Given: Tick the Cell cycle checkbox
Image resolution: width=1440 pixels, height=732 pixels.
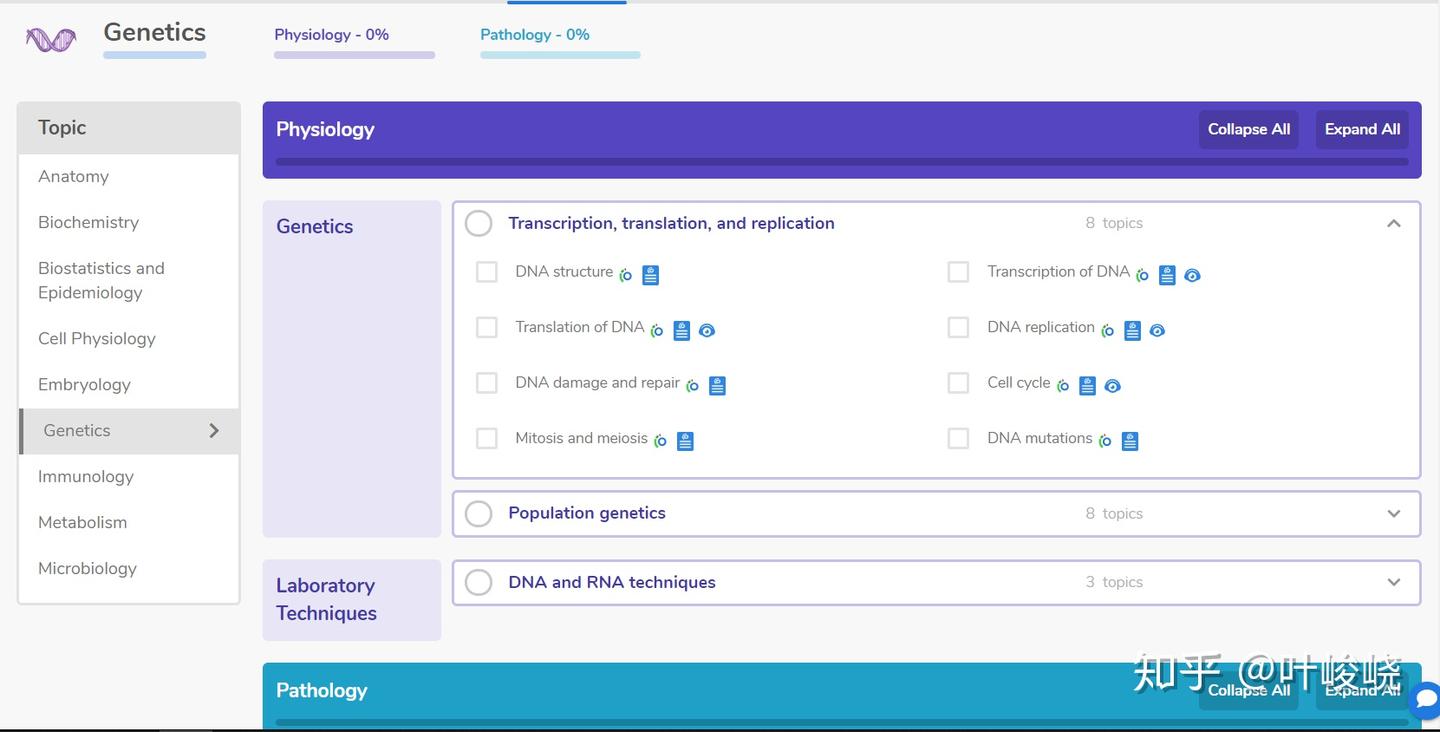Looking at the screenshot, I should coord(958,383).
